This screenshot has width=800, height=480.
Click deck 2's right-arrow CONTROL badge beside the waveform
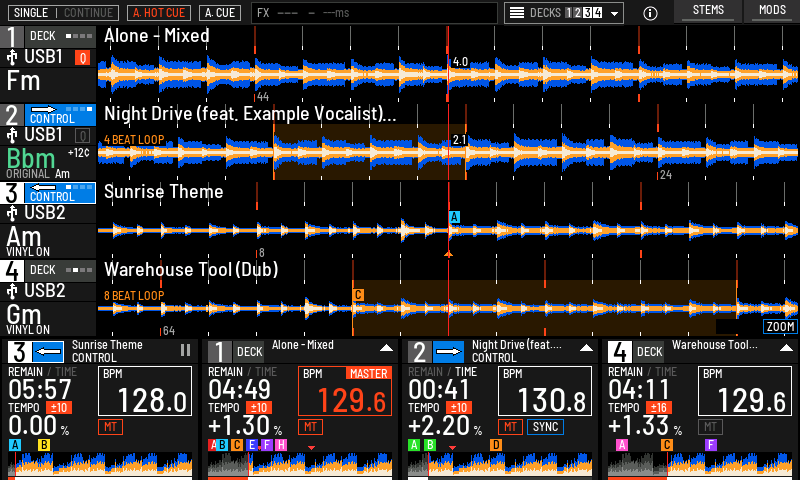coord(60,115)
